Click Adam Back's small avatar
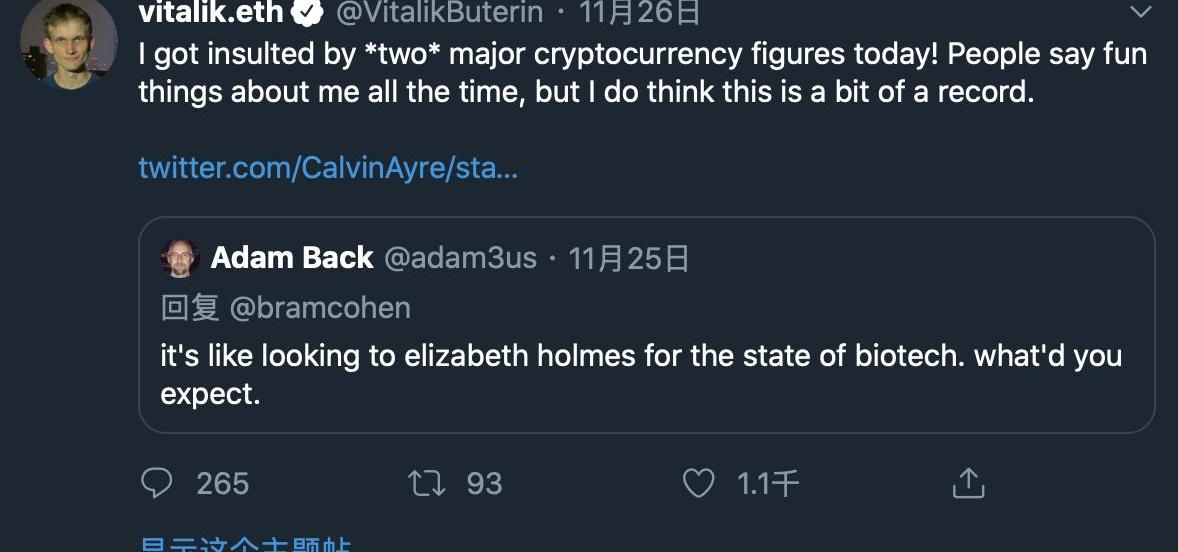 180,258
